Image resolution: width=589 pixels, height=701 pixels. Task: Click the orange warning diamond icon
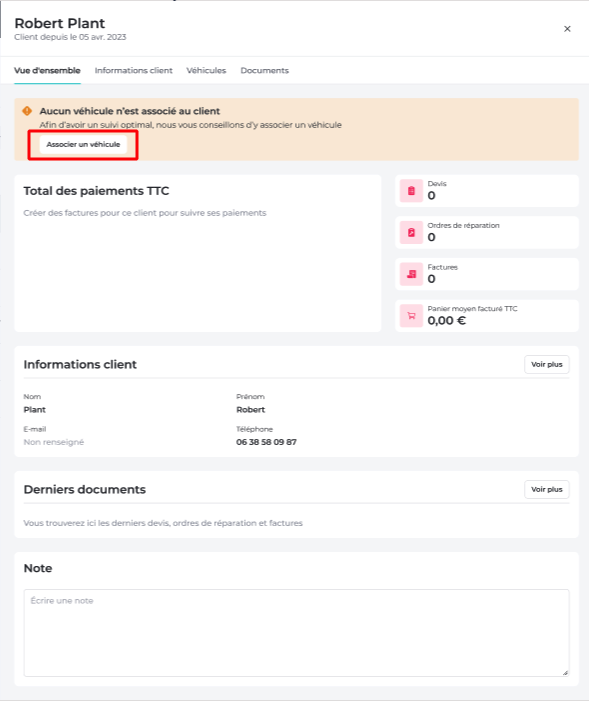[27, 111]
